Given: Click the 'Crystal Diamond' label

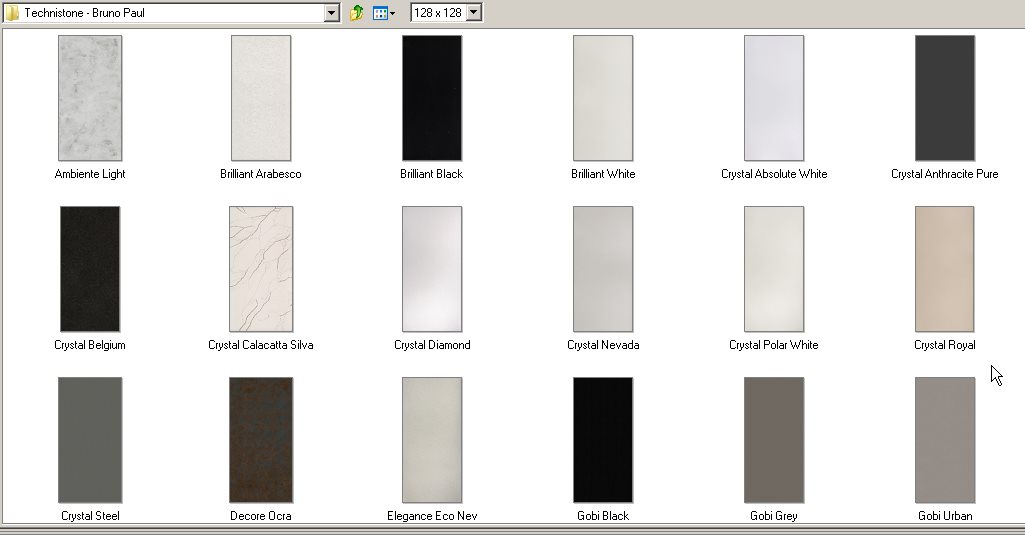Looking at the screenshot, I should [431, 345].
